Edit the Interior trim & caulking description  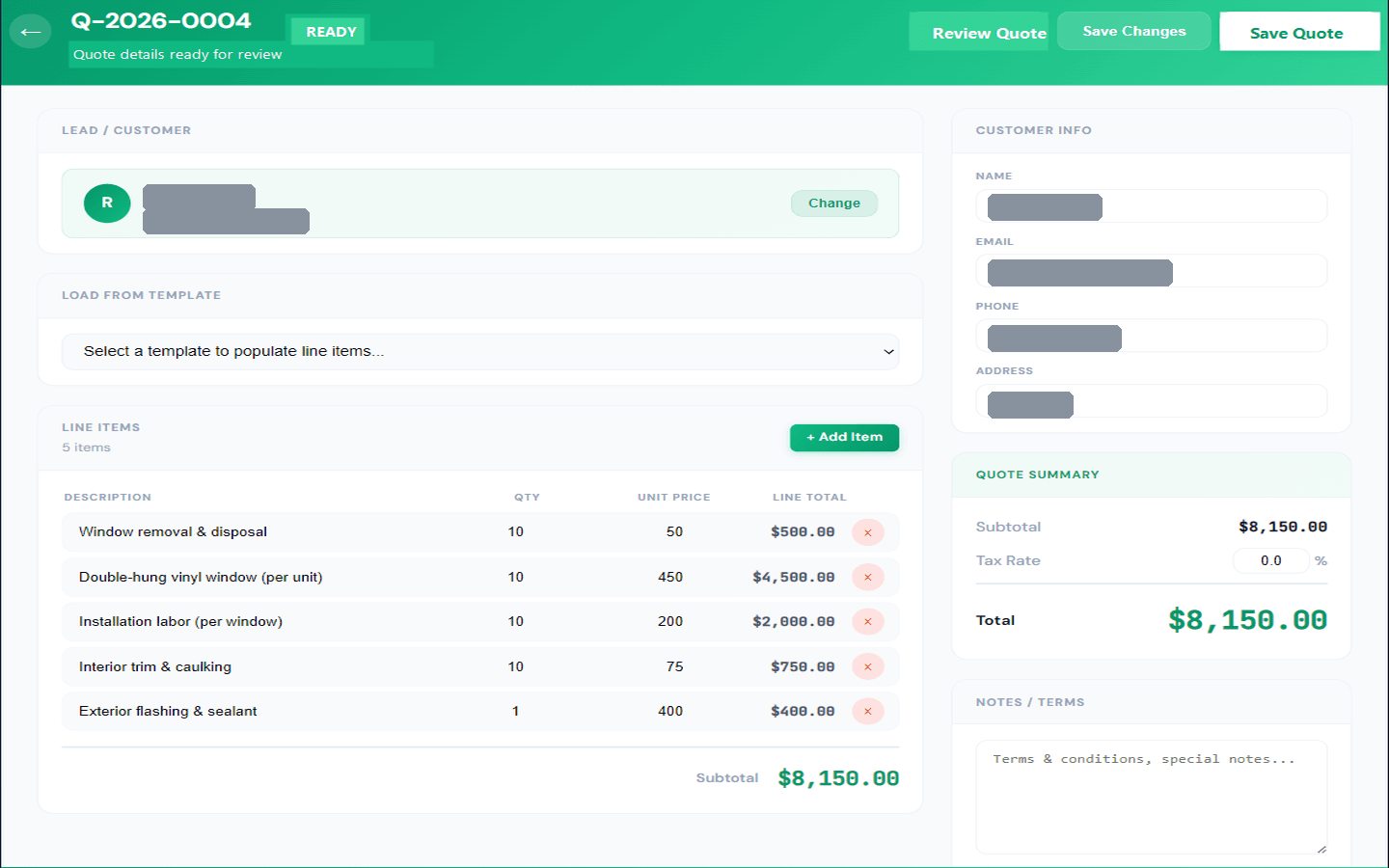(155, 667)
